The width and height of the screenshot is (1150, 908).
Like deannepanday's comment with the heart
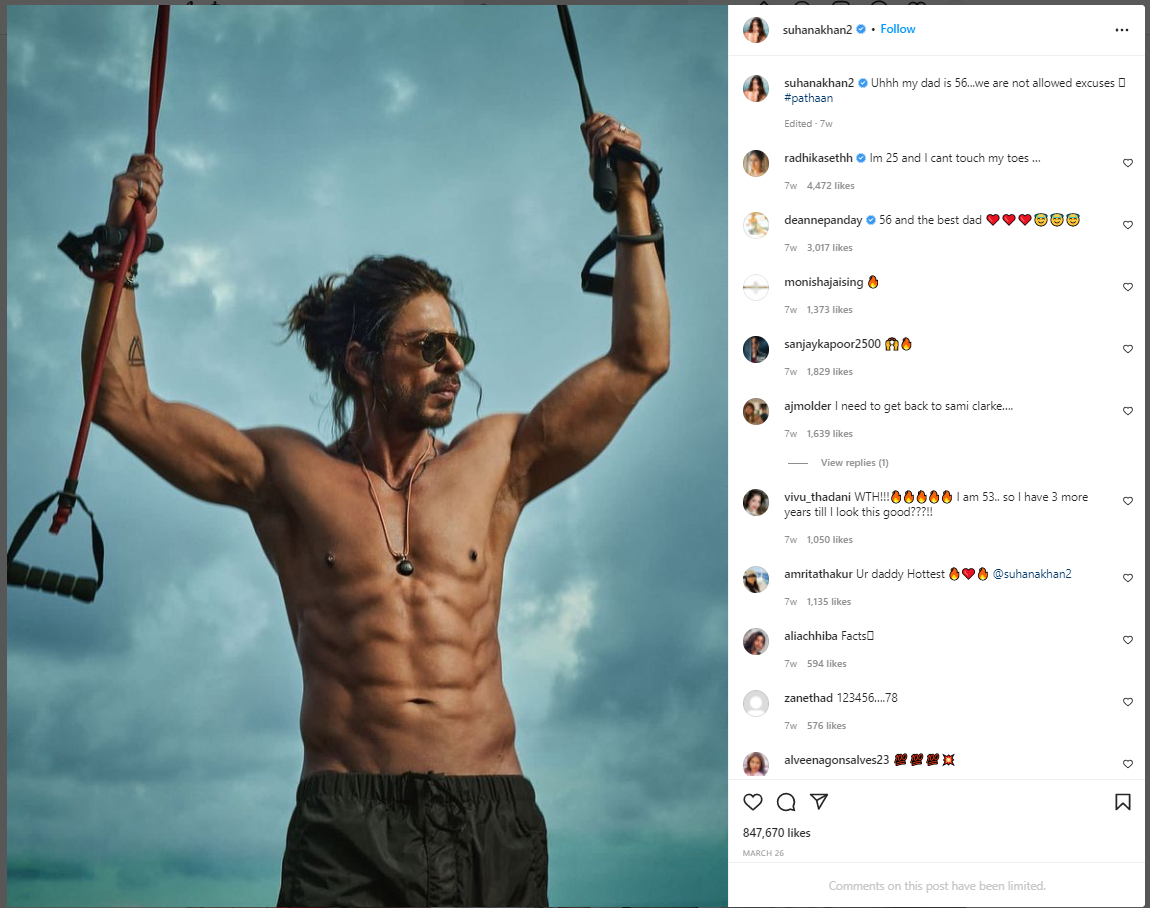[1128, 225]
